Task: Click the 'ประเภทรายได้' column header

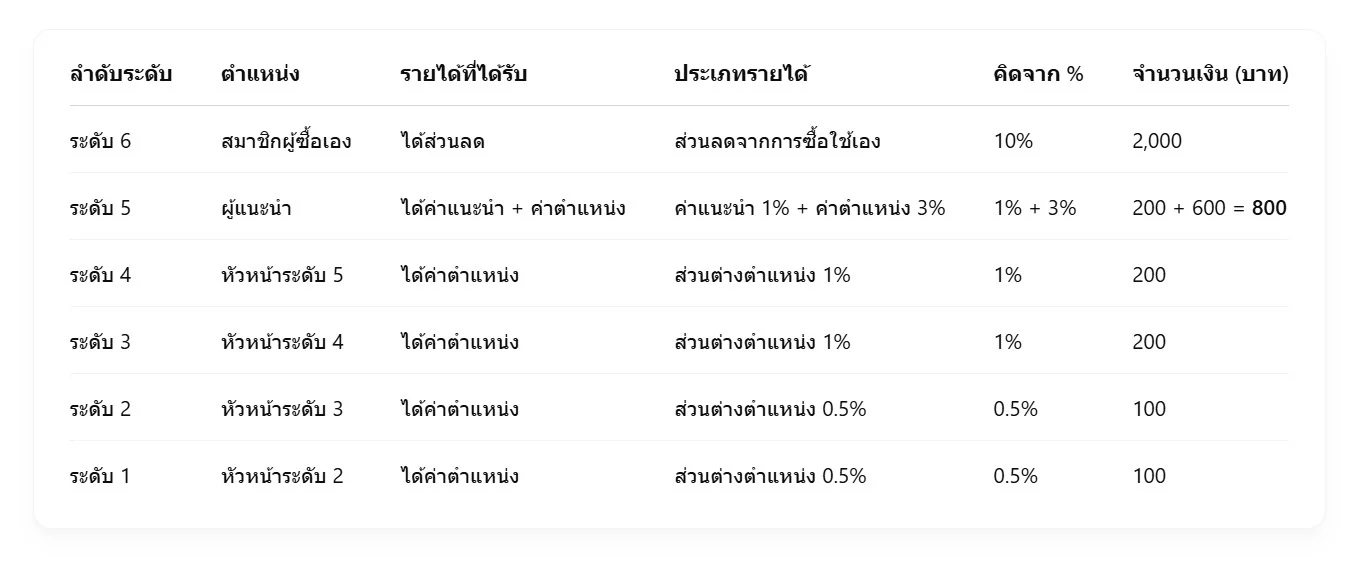Action: click(x=741, y=74)
